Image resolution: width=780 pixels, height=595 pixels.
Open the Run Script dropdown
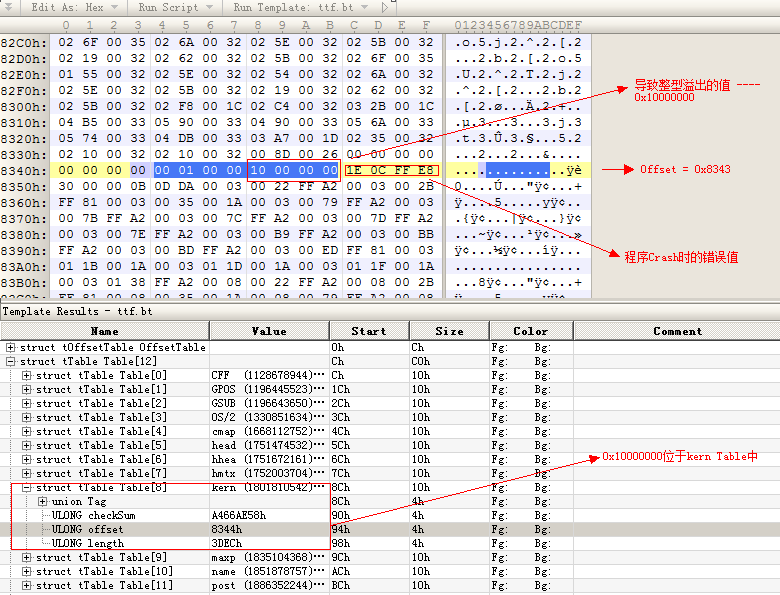[x=175, y=7]
